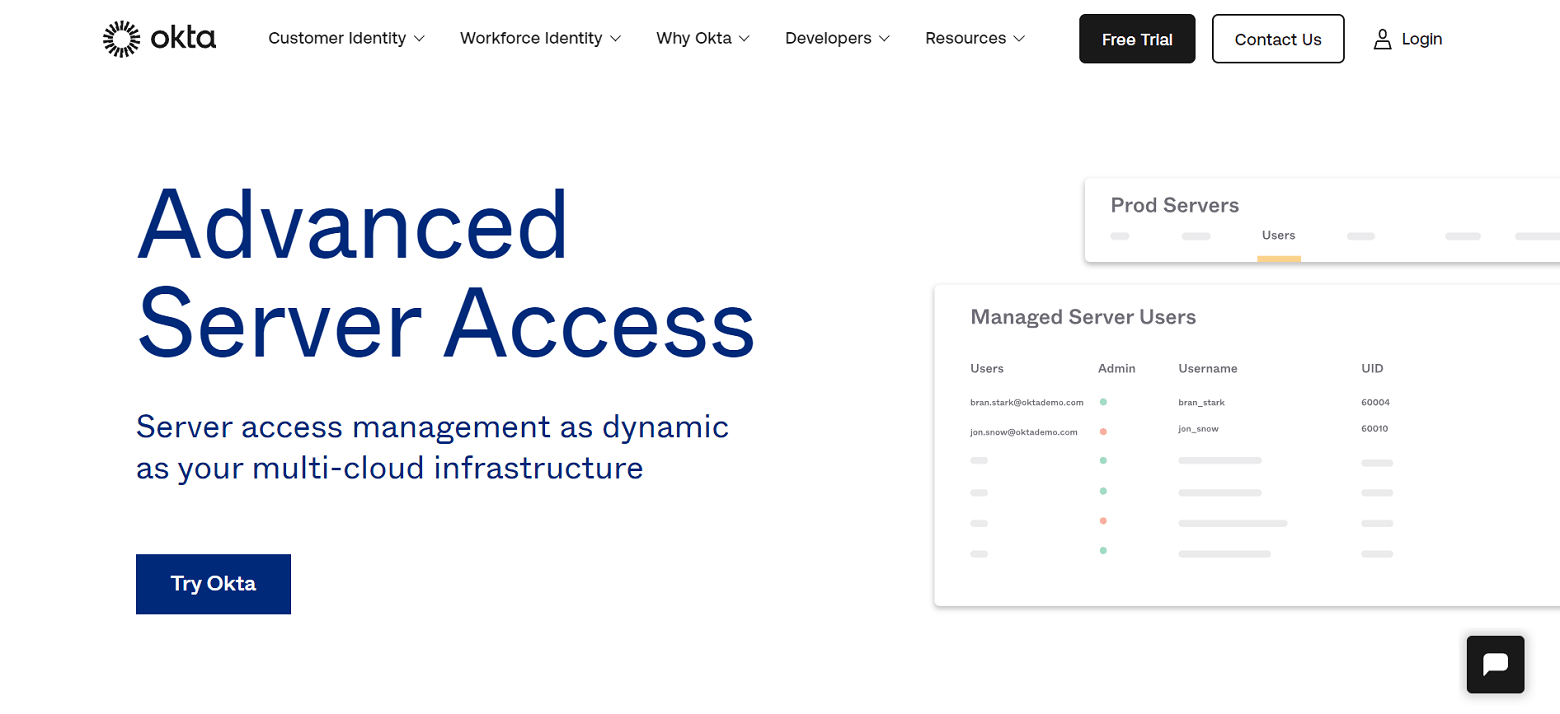Click the Try Okta button
1560x714 pixels.
pyautogui.click(x=213, y=584)
